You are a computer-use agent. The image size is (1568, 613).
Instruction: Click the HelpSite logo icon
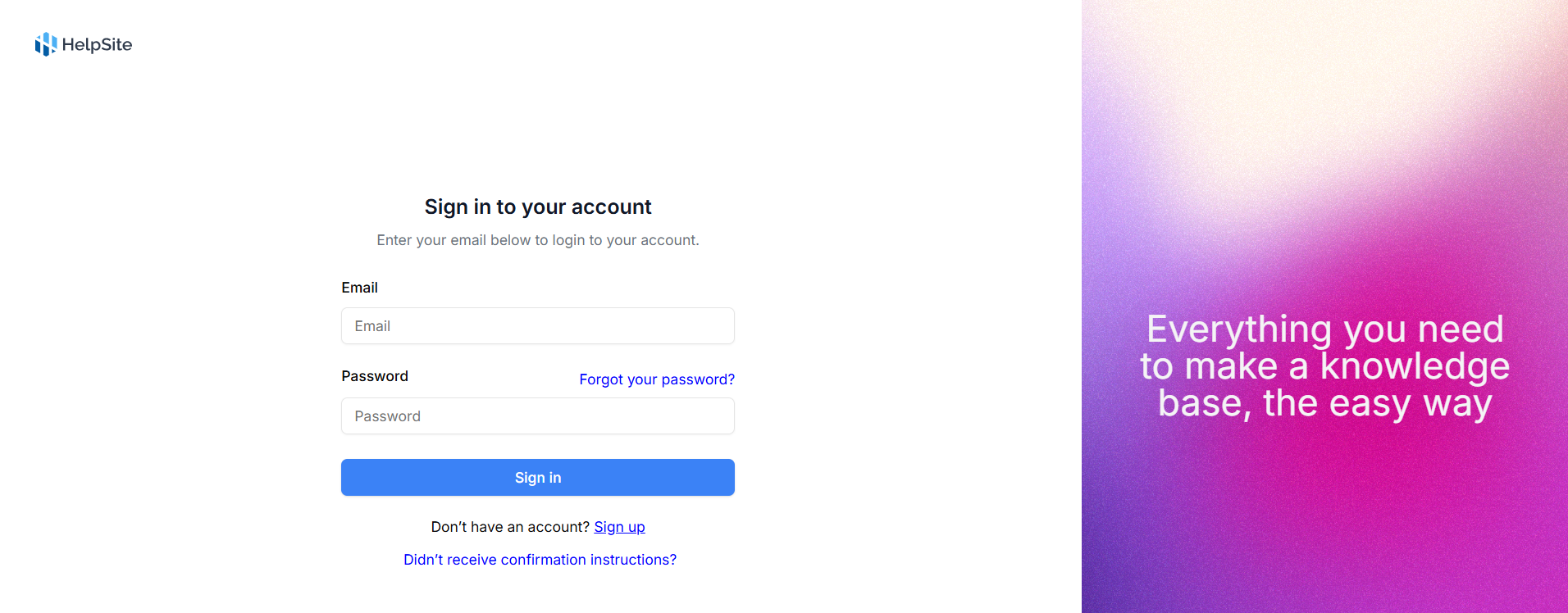[x=46, y=44]
